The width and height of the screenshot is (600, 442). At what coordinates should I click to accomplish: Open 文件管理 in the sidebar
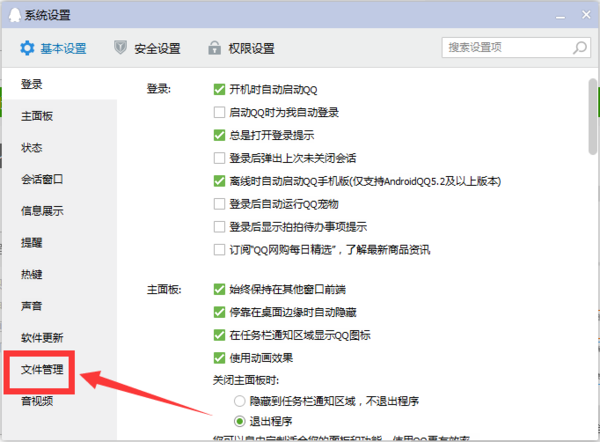[x=42, y=370]
